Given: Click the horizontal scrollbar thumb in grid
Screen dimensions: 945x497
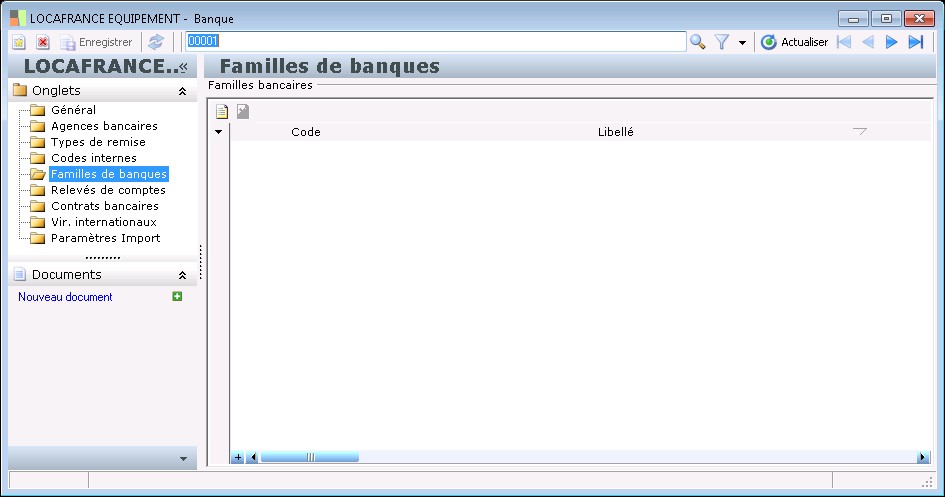Looking at the screenshot, I should click(x=310, y=457).
